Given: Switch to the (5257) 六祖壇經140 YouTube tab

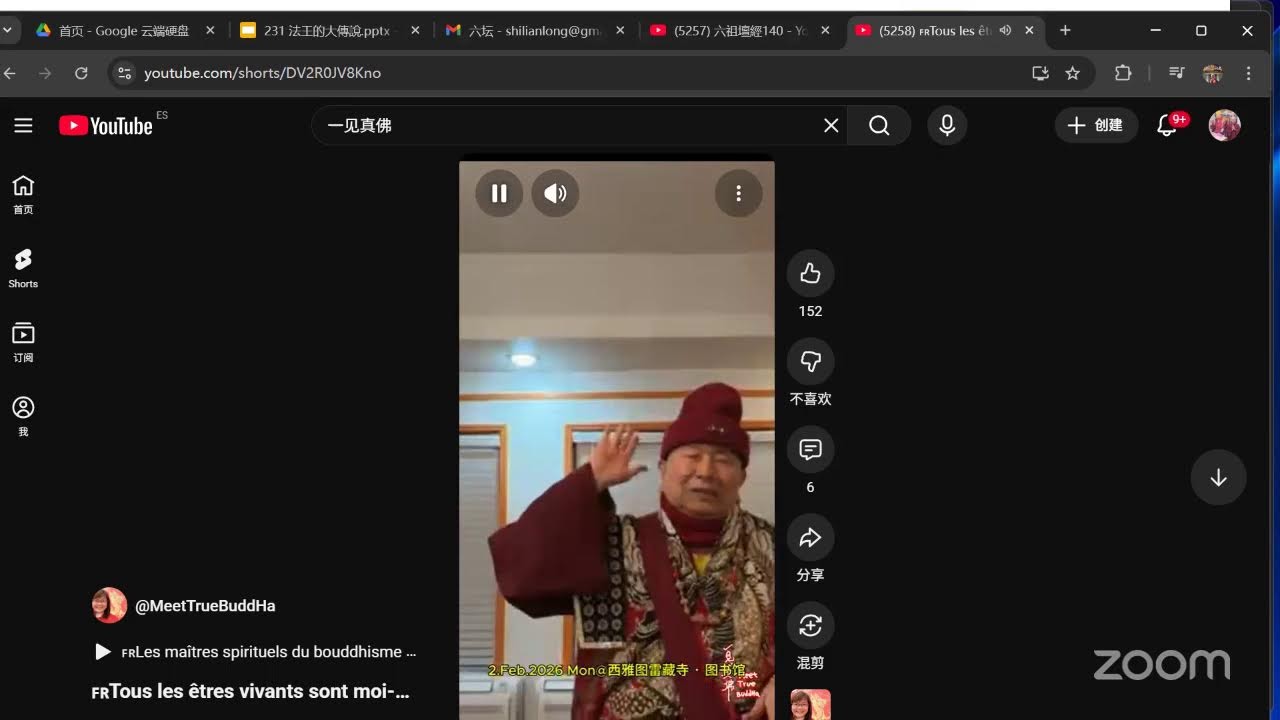Looking at the screenshot, I should [x=740, y=31].
